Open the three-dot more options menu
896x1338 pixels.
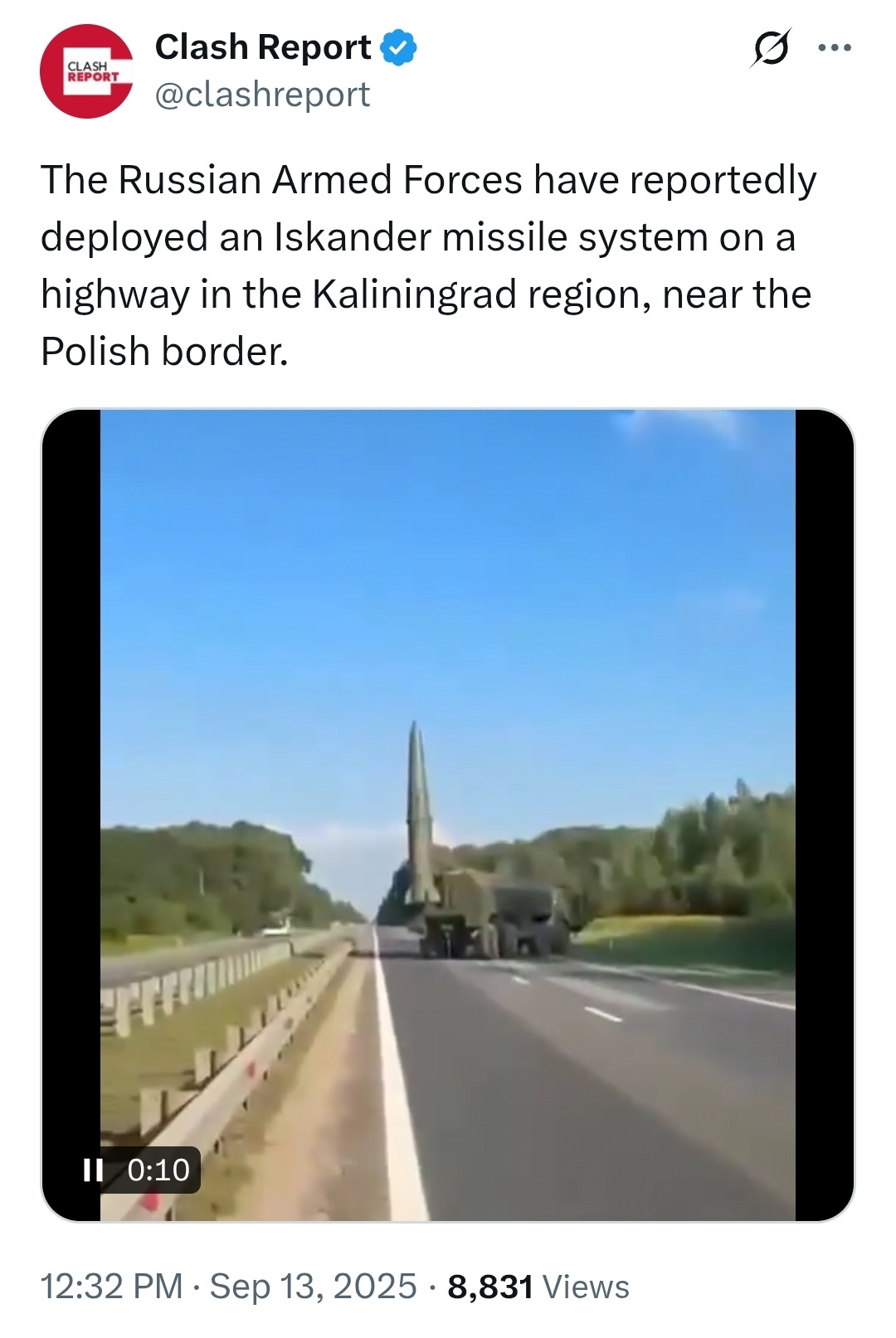(x=835, y=48)
